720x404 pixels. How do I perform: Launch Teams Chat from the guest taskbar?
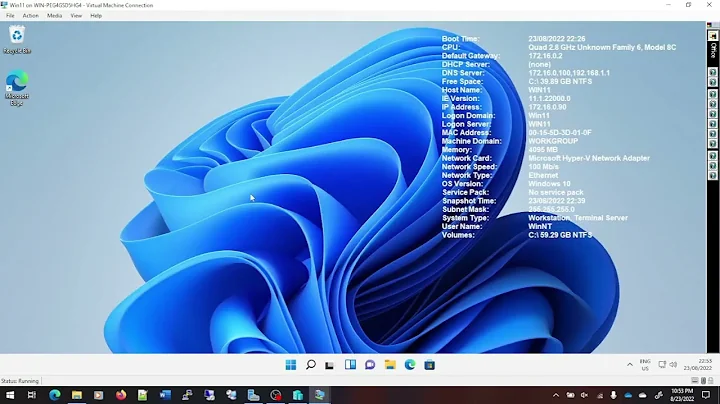pyautogui.click(x=370, y=365)
